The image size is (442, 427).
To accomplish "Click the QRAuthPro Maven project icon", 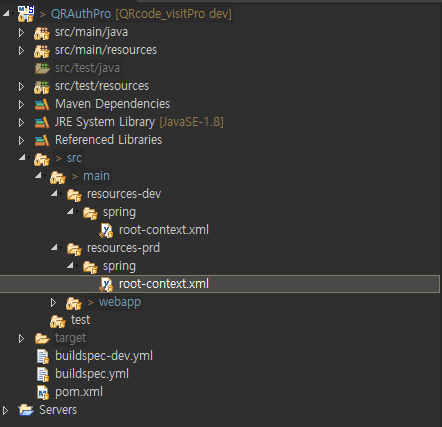I will 26,14.
